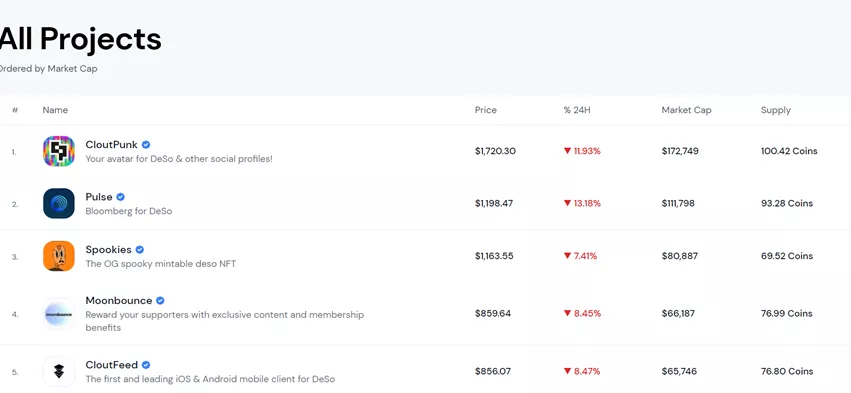The width and height of the screenshot is (851, 393).
Task: Click the verified badge beside Pulse
Action: [120, 196]
